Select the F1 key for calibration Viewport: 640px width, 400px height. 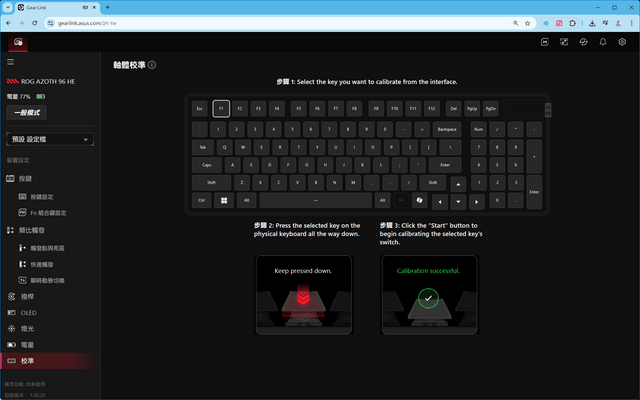[221, 109]
